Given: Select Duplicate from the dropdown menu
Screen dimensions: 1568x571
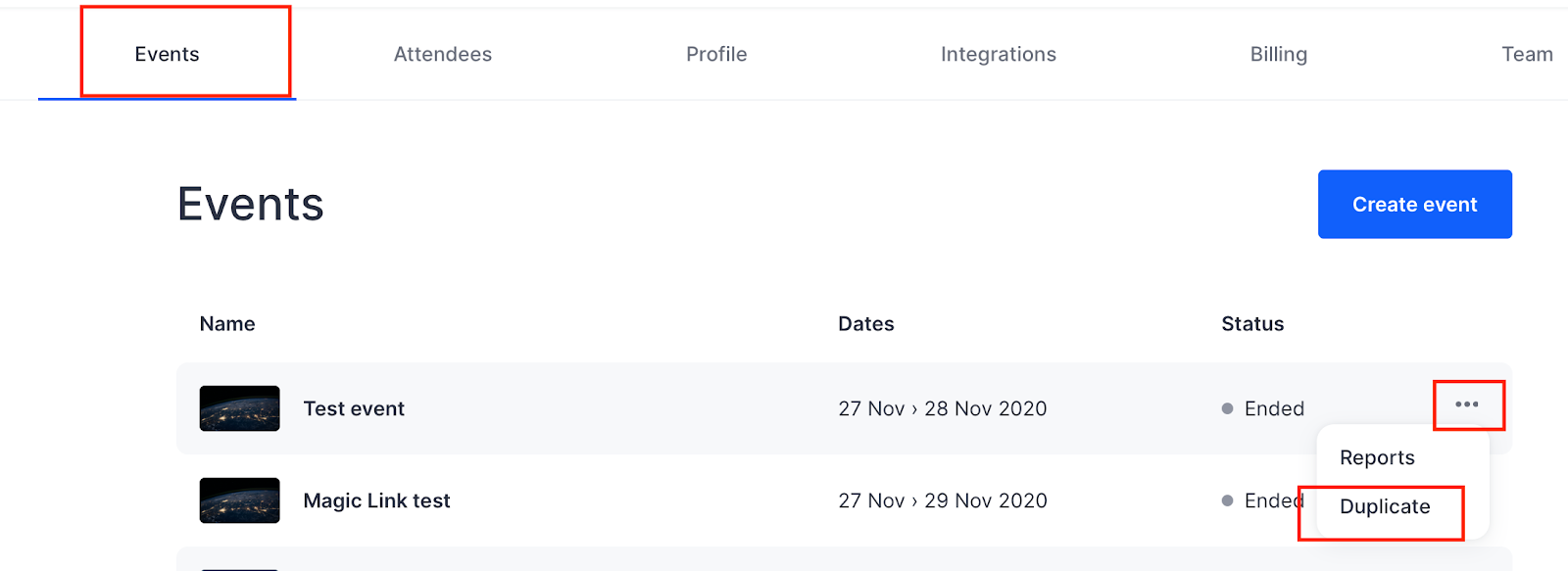Looking at the screenshot, I should 1385,506.
